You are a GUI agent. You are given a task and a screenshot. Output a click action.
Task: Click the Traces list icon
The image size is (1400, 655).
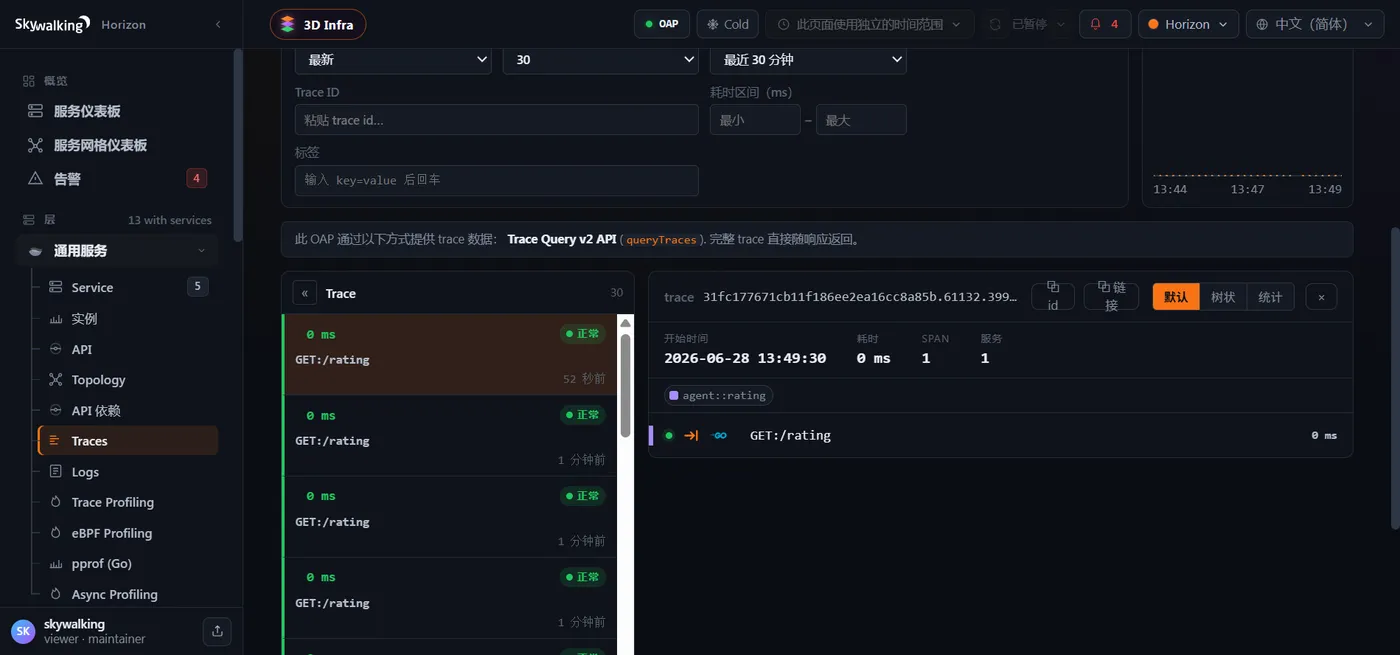(x=55, y=441)
